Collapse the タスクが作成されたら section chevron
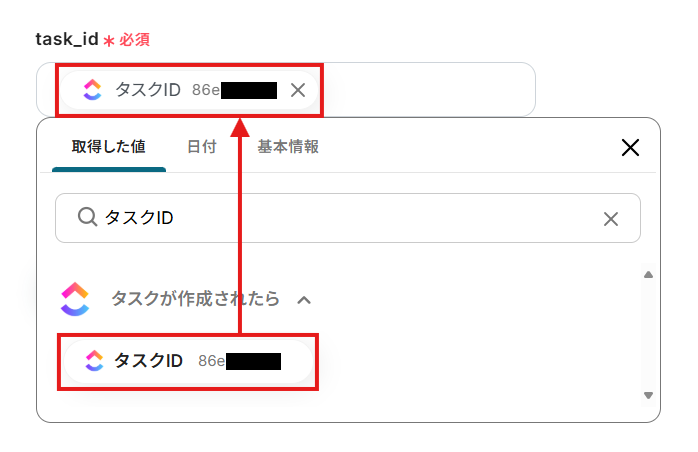This screenshot has width=698, height=452. point(304,299)
